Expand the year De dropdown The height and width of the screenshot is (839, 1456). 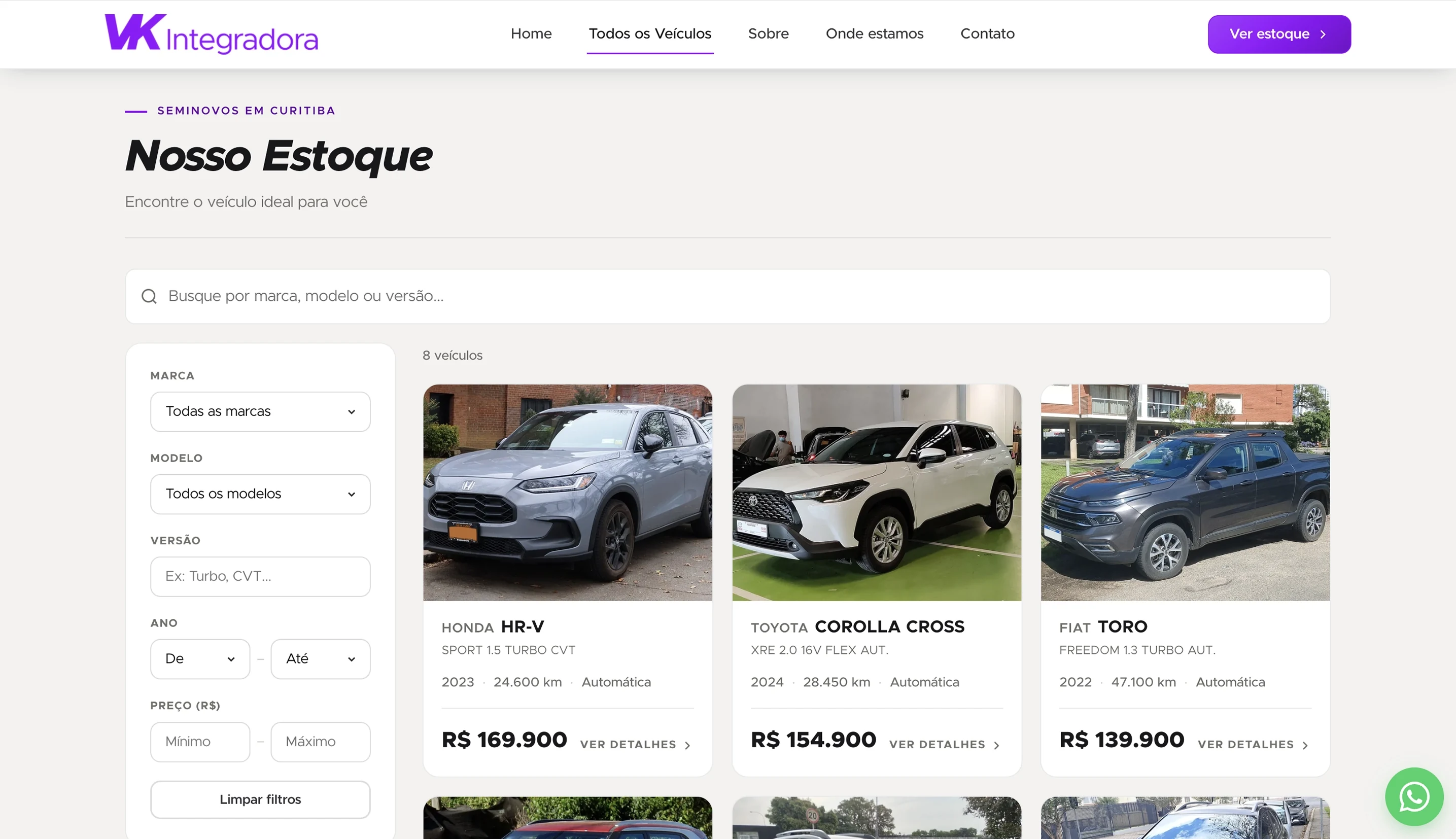200,658
